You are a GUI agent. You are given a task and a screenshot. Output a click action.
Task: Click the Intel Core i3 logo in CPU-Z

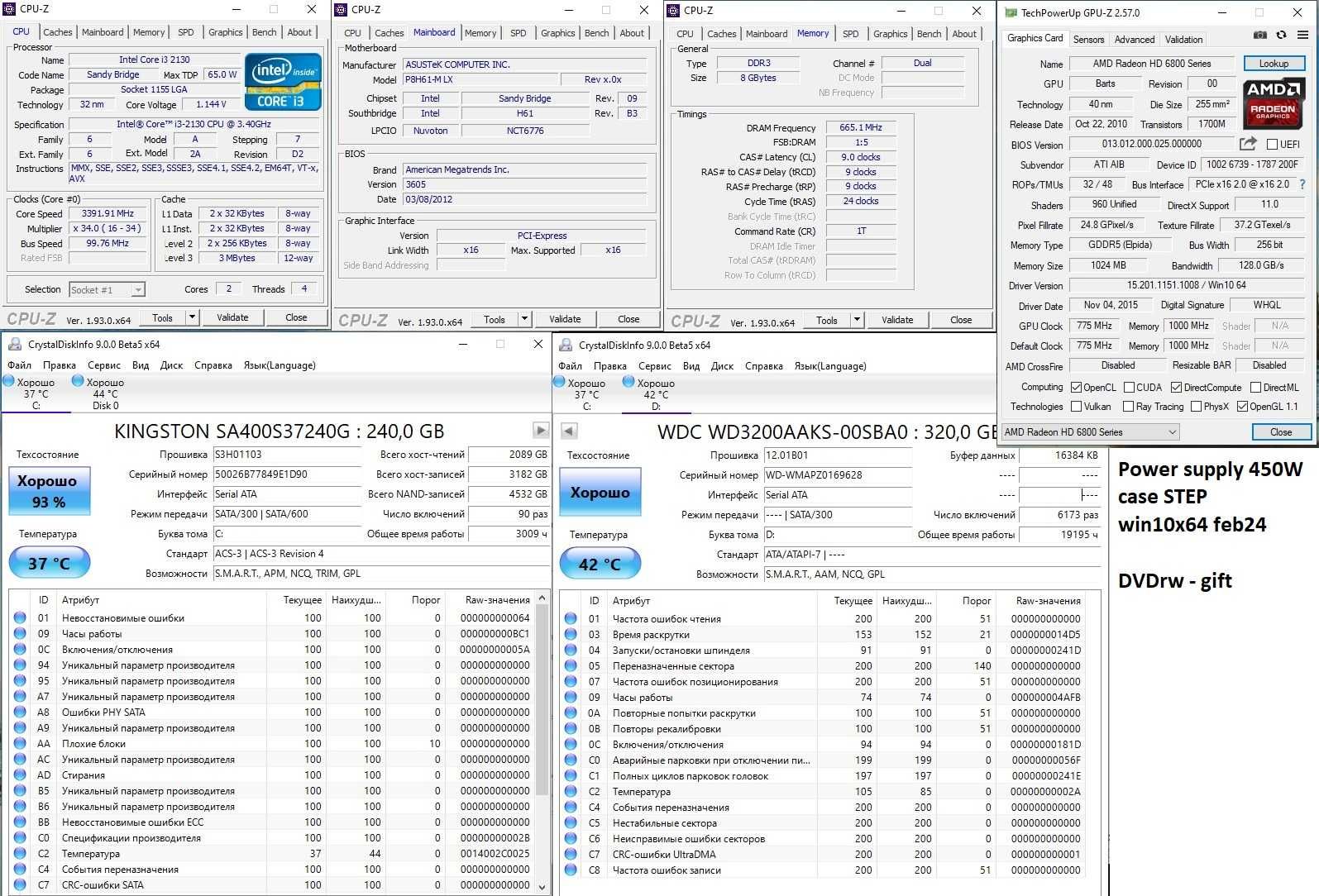tap(283, 82)
